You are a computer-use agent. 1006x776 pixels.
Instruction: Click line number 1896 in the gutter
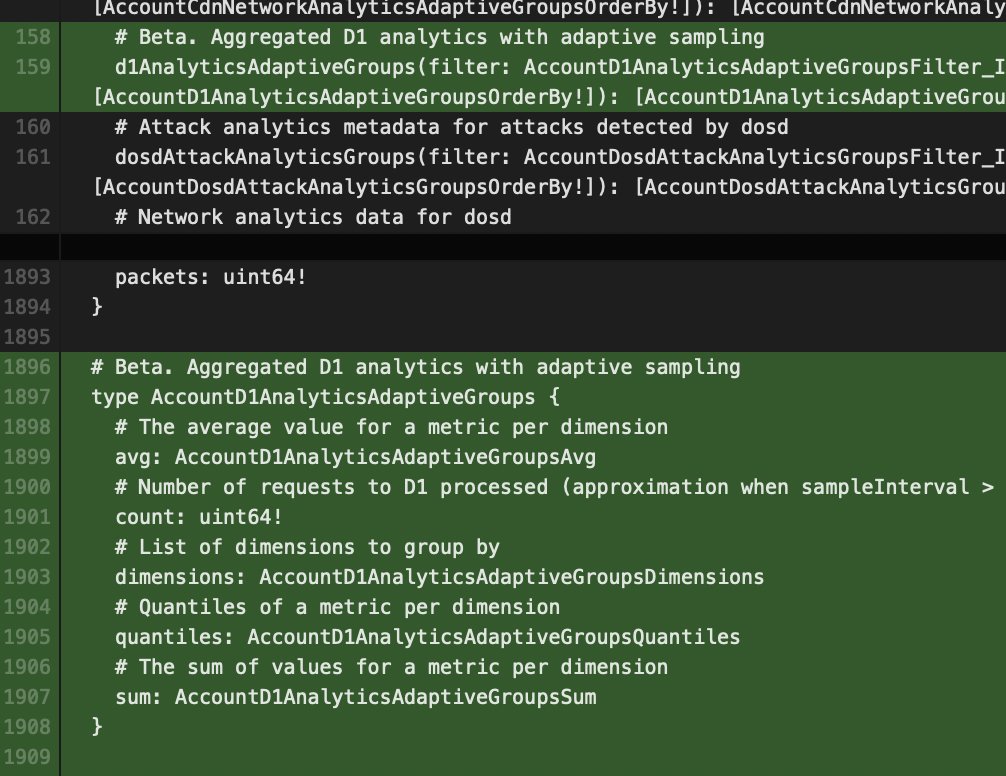[x=24, y=367]
